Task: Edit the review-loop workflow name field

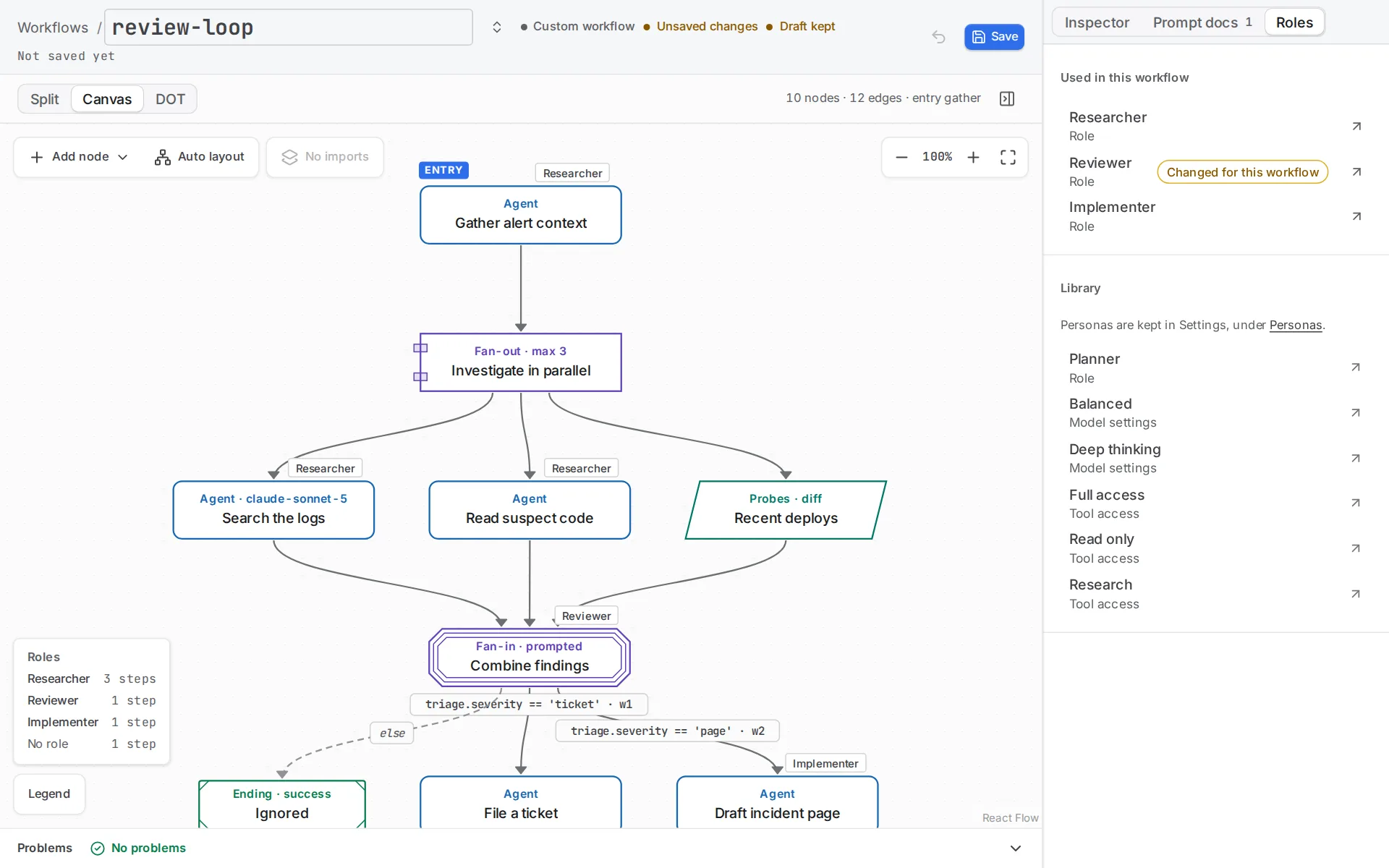Action: click(289, 27)
